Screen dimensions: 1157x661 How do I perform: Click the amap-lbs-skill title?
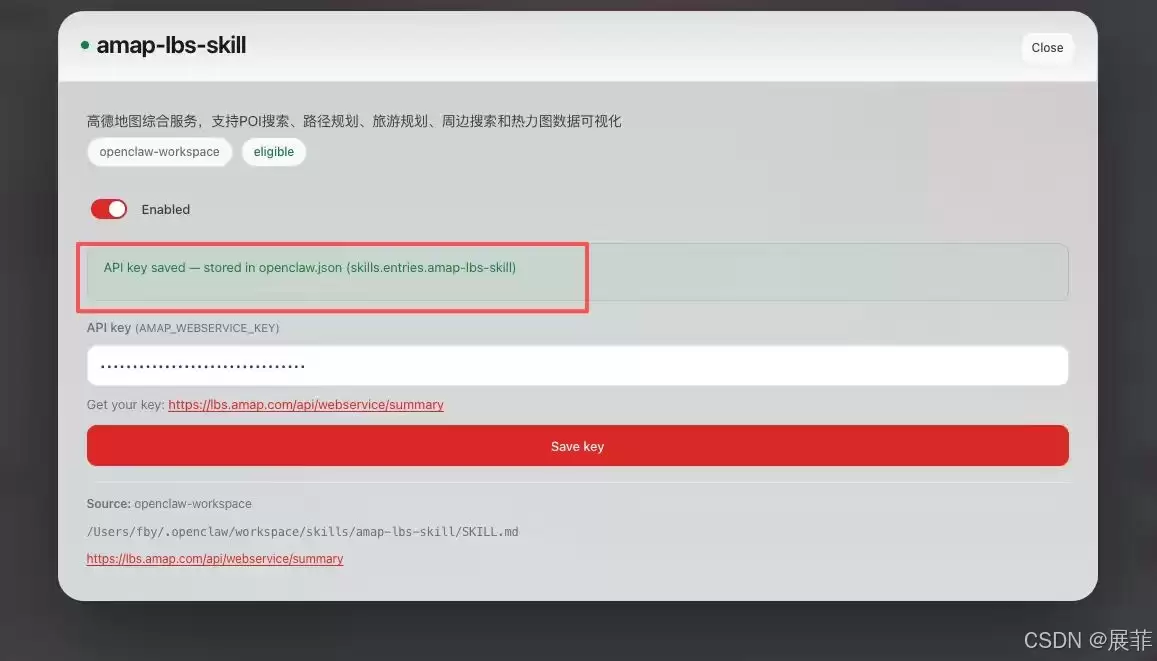(171, 45)
